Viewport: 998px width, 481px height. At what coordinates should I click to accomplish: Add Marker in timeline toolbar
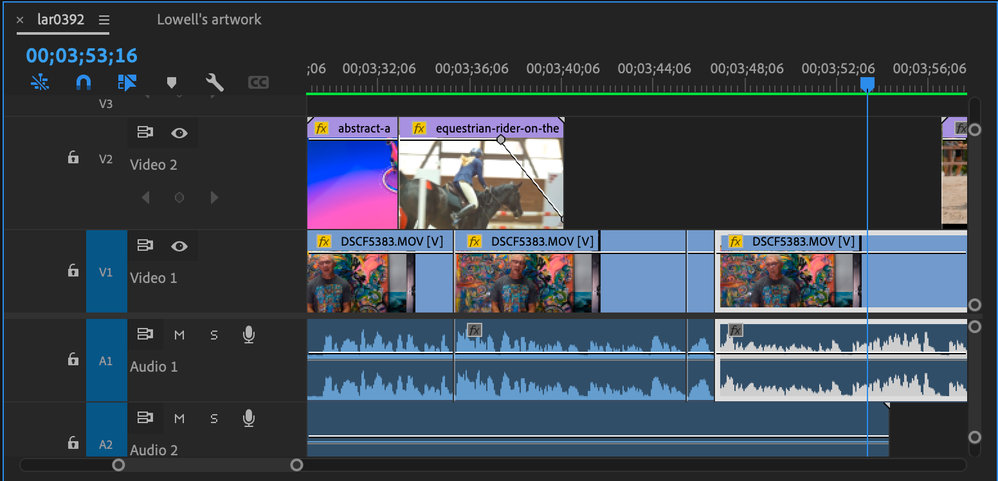click(x=171, y=82)
